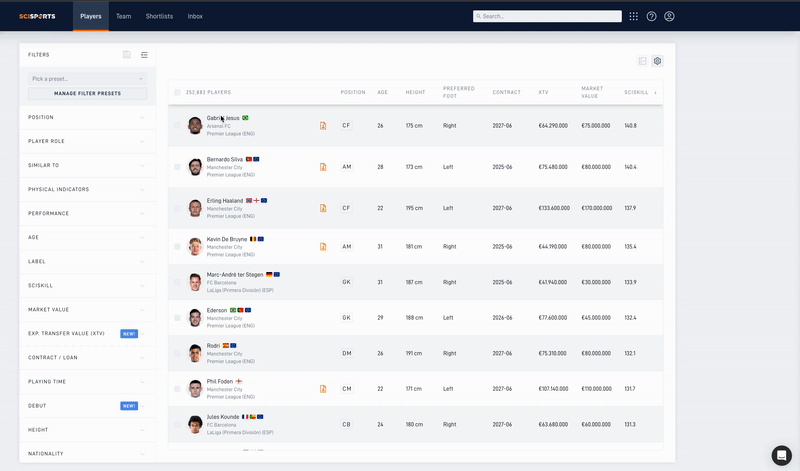Open Marc-André ter Stegen profile link

pyautogui.click(x=235, y=275)
